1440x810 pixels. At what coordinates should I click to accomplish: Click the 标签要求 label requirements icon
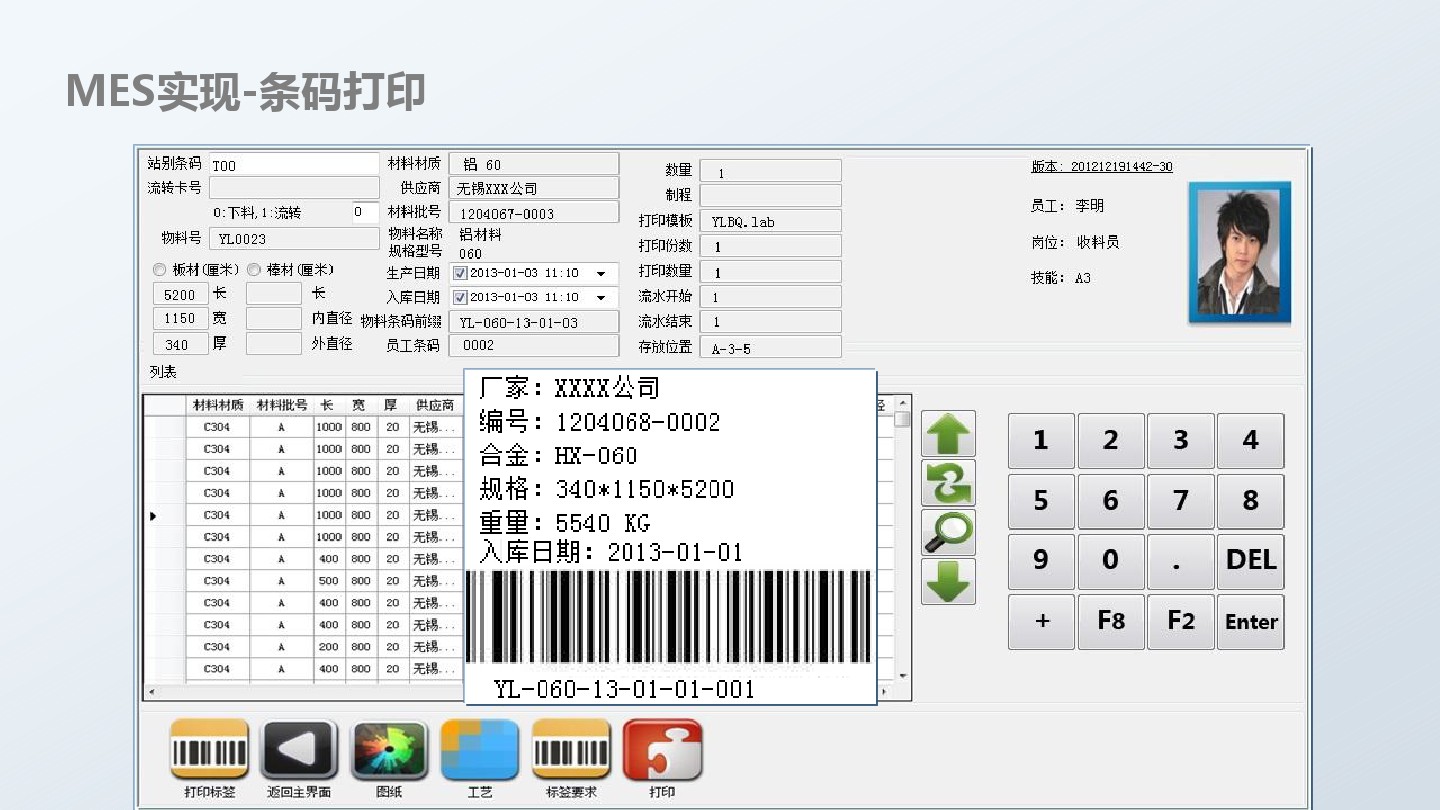(571, 750)
